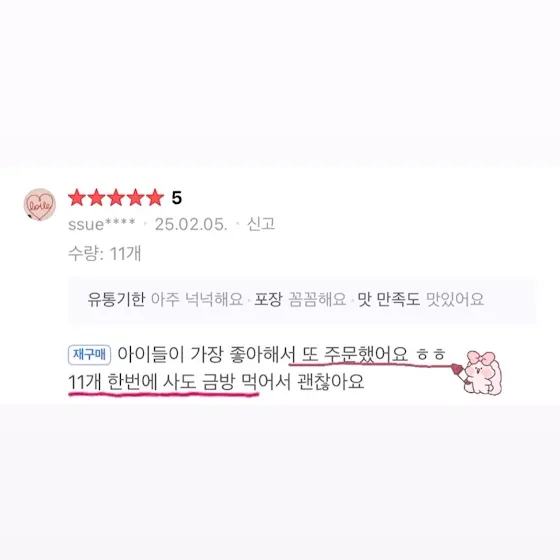
Task: Click the review date 25.02.05.
Action: point(191,224)
